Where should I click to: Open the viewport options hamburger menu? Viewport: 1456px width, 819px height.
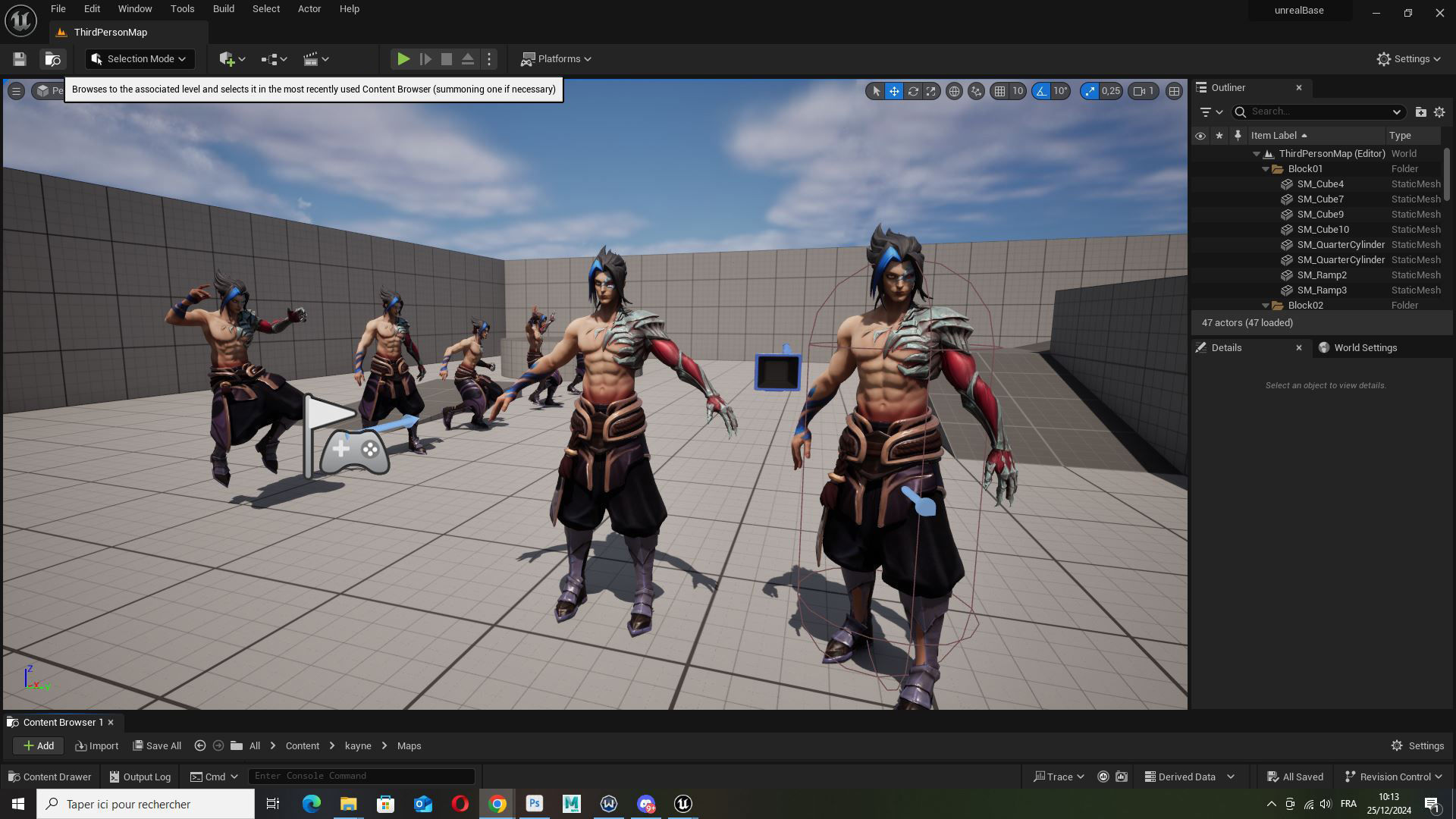pos(16,91)
